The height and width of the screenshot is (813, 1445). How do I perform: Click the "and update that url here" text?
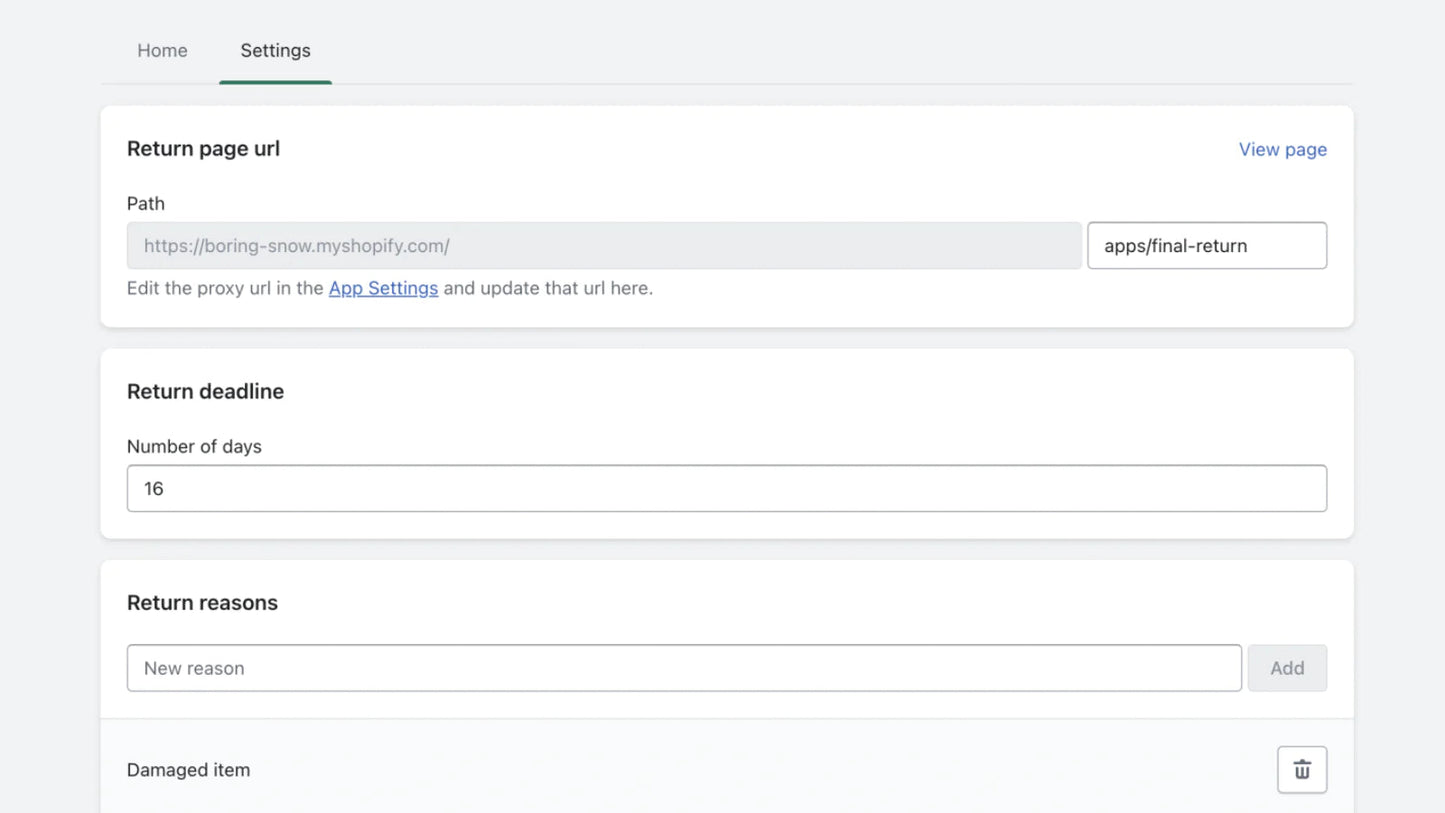click(x=547, y=288)
